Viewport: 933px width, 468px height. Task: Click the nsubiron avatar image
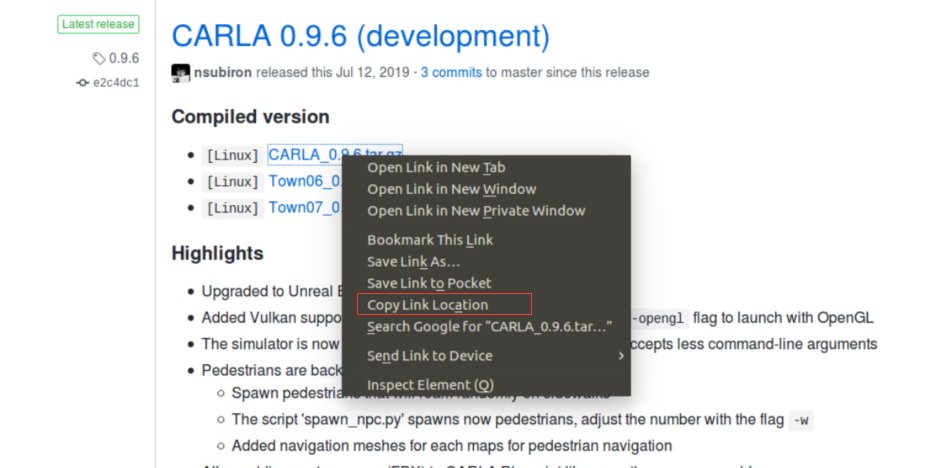click(181, 73)
